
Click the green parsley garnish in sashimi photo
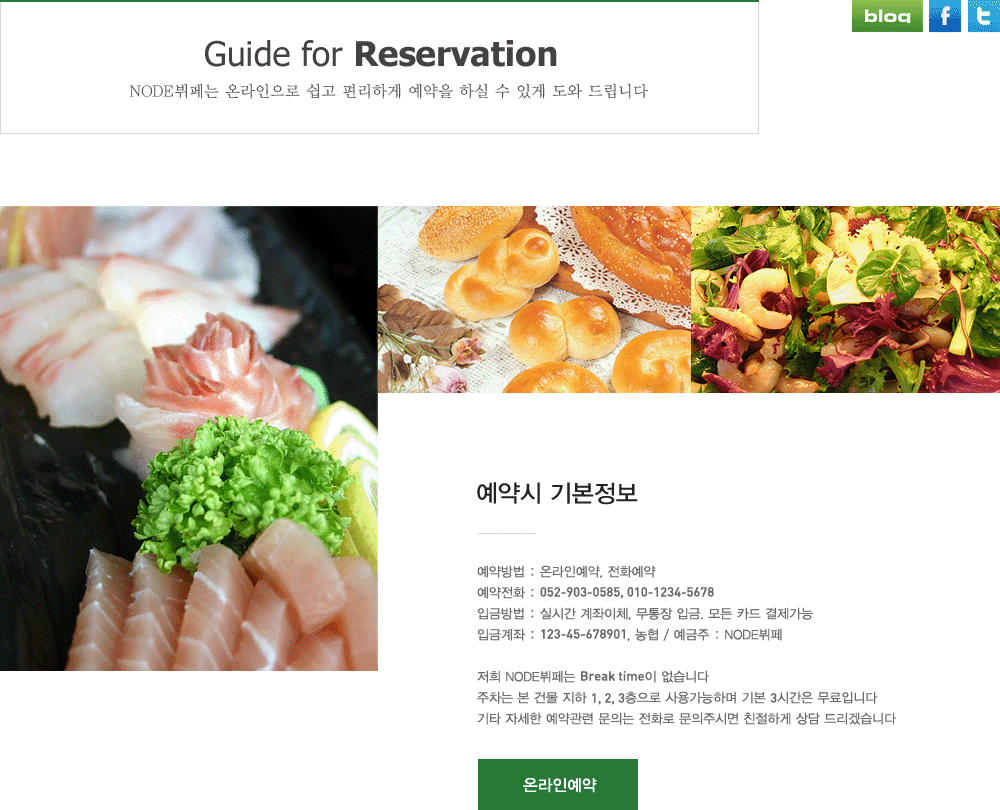(x=242, y=491)
